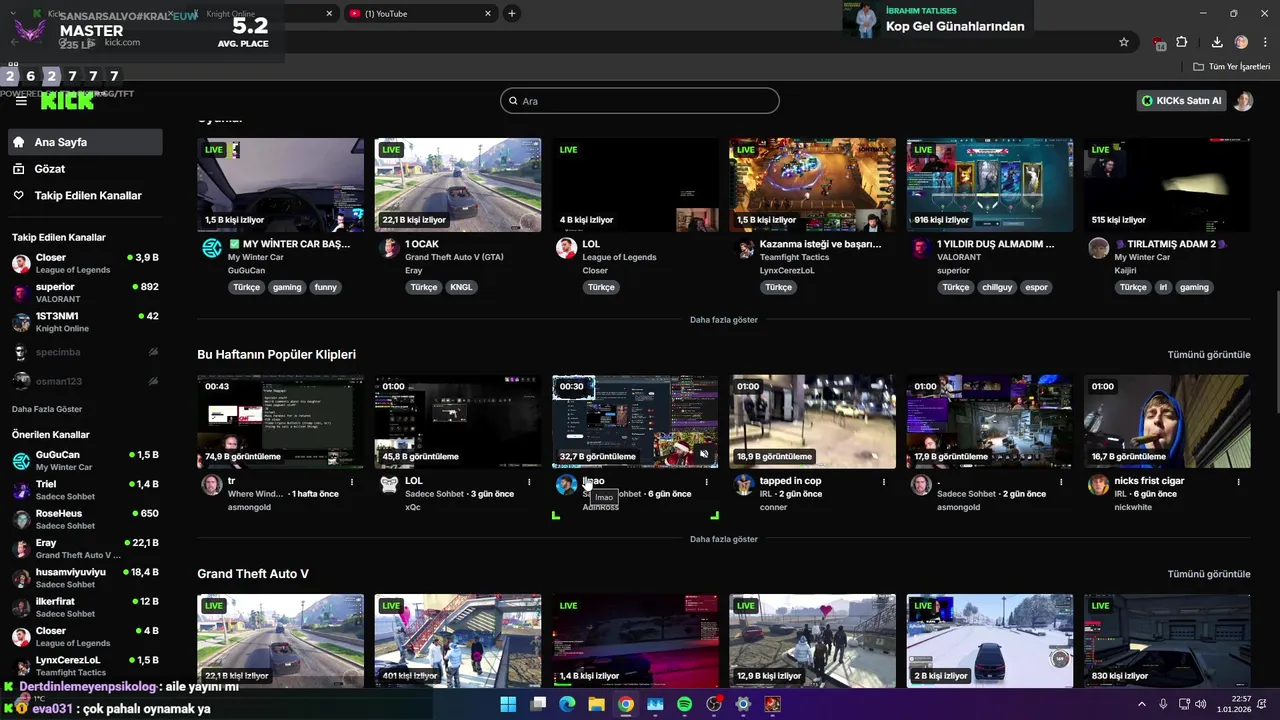
Task: Click xQc clip channel avatar under LOL clip
Action: [389, 485]
